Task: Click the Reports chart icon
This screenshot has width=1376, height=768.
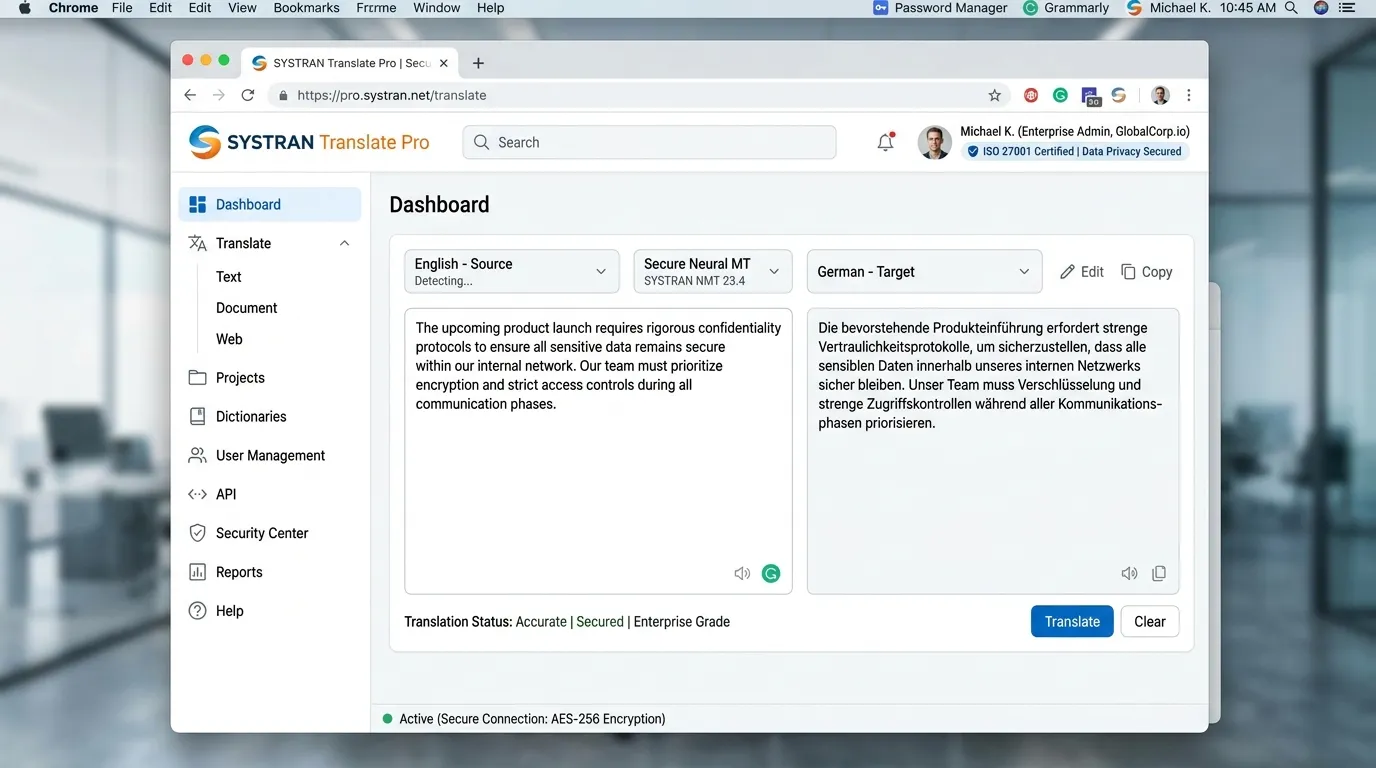Action: click(x=197, y=572)
